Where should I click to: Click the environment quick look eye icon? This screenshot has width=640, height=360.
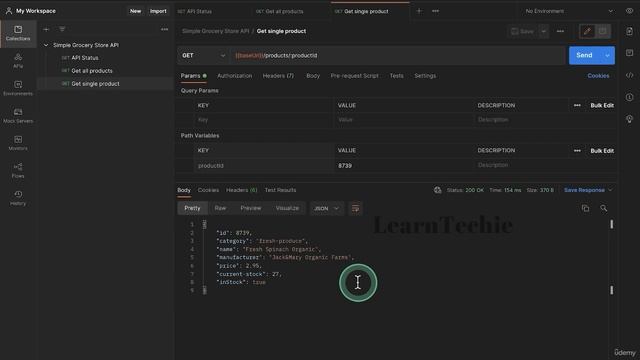[x=629, y=11]
